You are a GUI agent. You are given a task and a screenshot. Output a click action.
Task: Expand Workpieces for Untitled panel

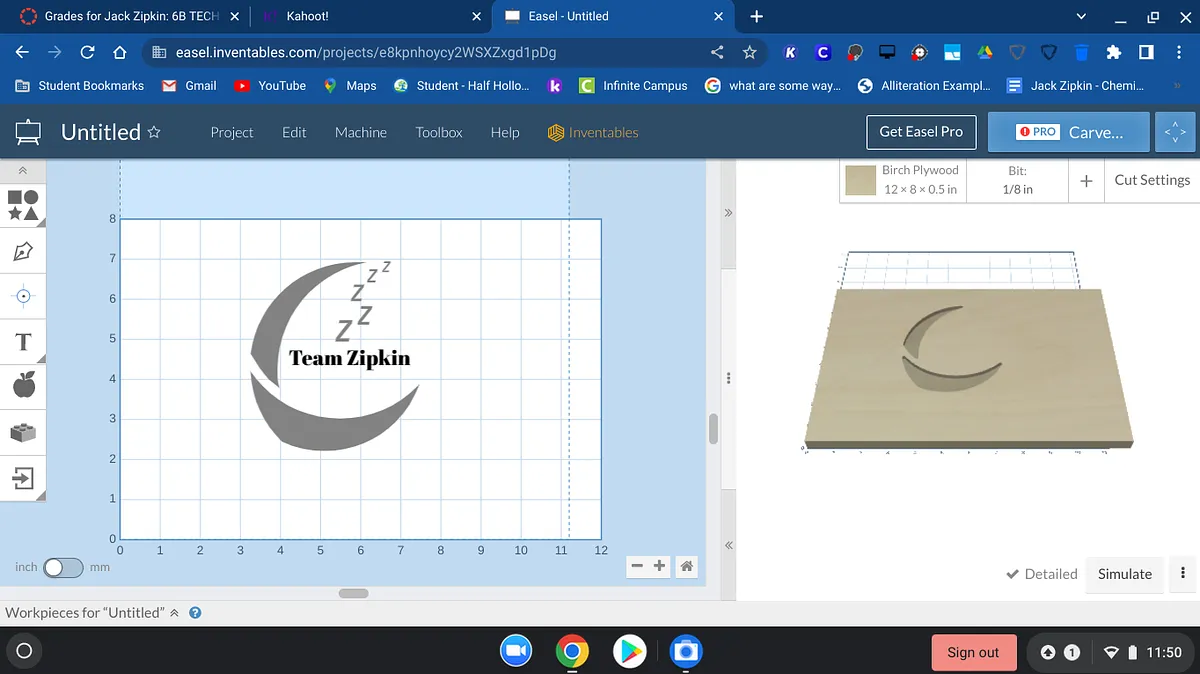(174, 612)
